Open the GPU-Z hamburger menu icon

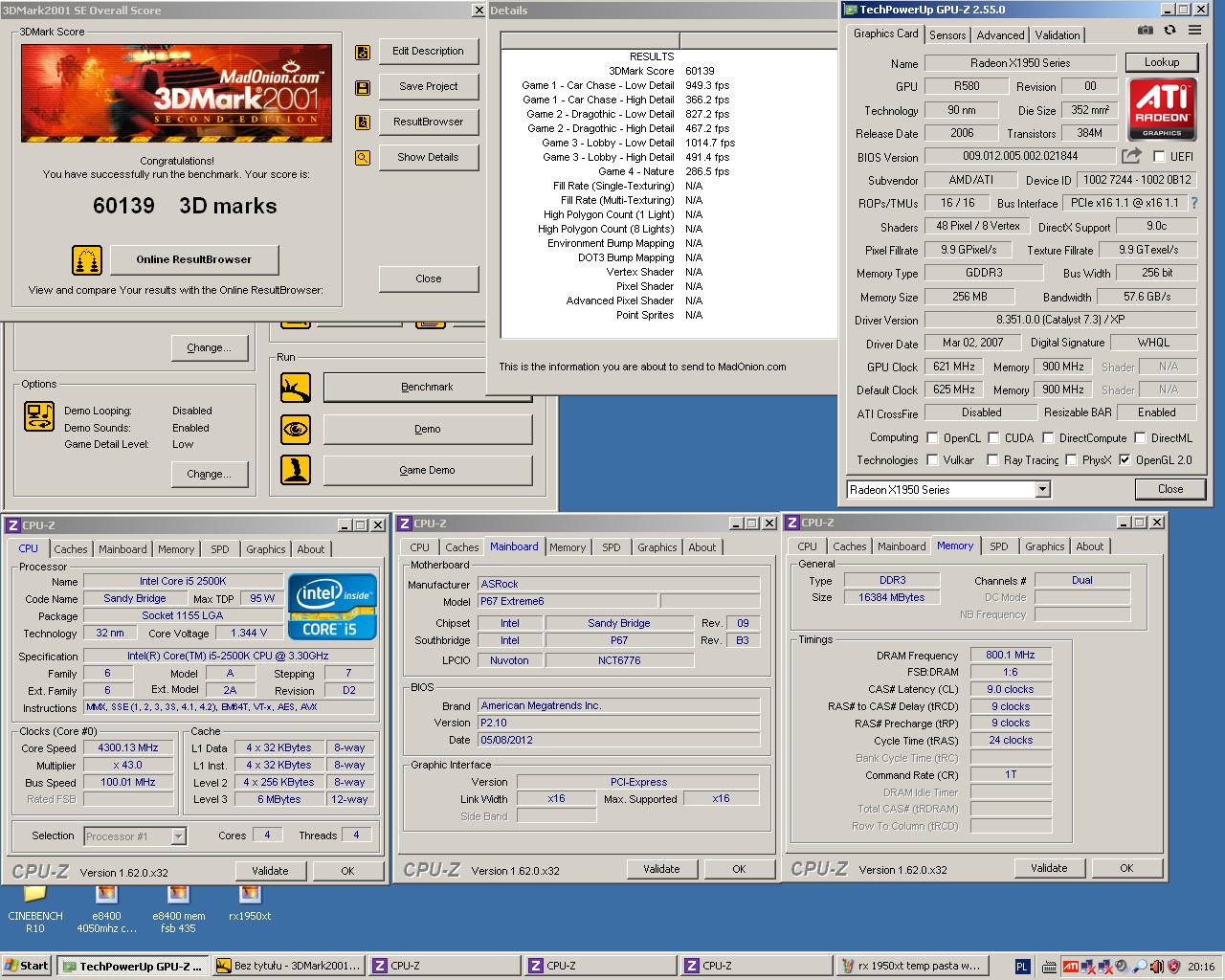tap(1194, 31)
